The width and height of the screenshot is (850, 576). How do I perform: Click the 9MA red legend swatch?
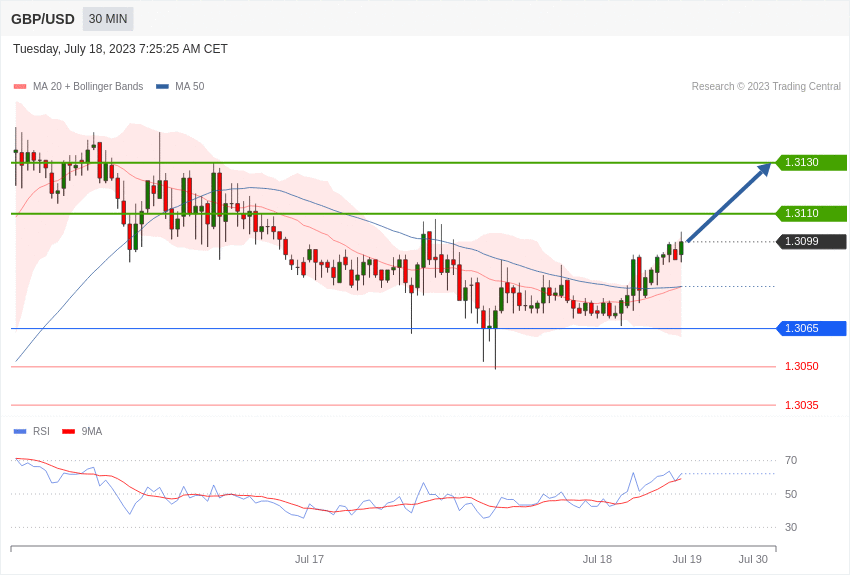(x=69, y=431)
